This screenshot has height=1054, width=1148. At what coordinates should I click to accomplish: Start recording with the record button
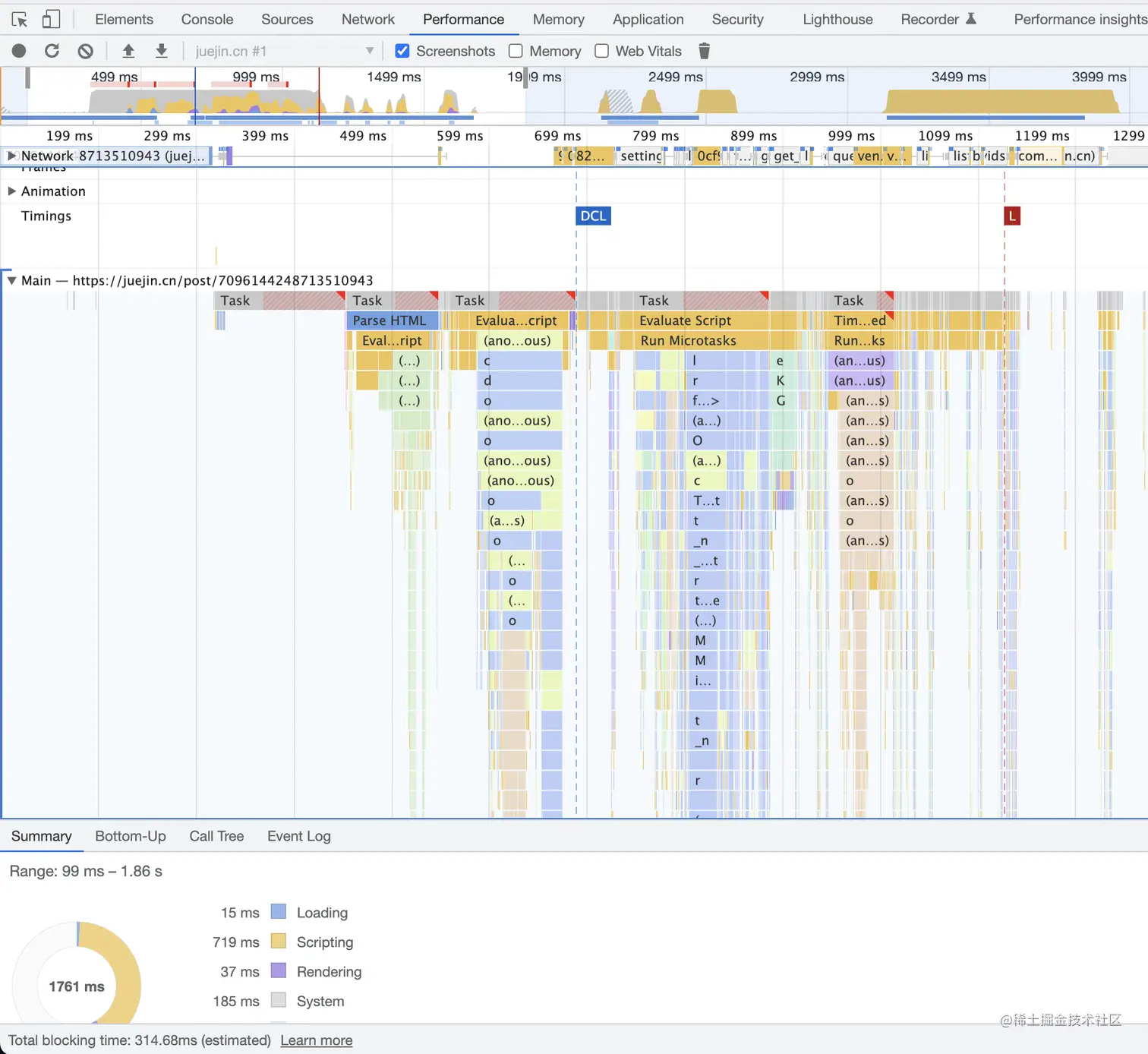coord(19,51)
